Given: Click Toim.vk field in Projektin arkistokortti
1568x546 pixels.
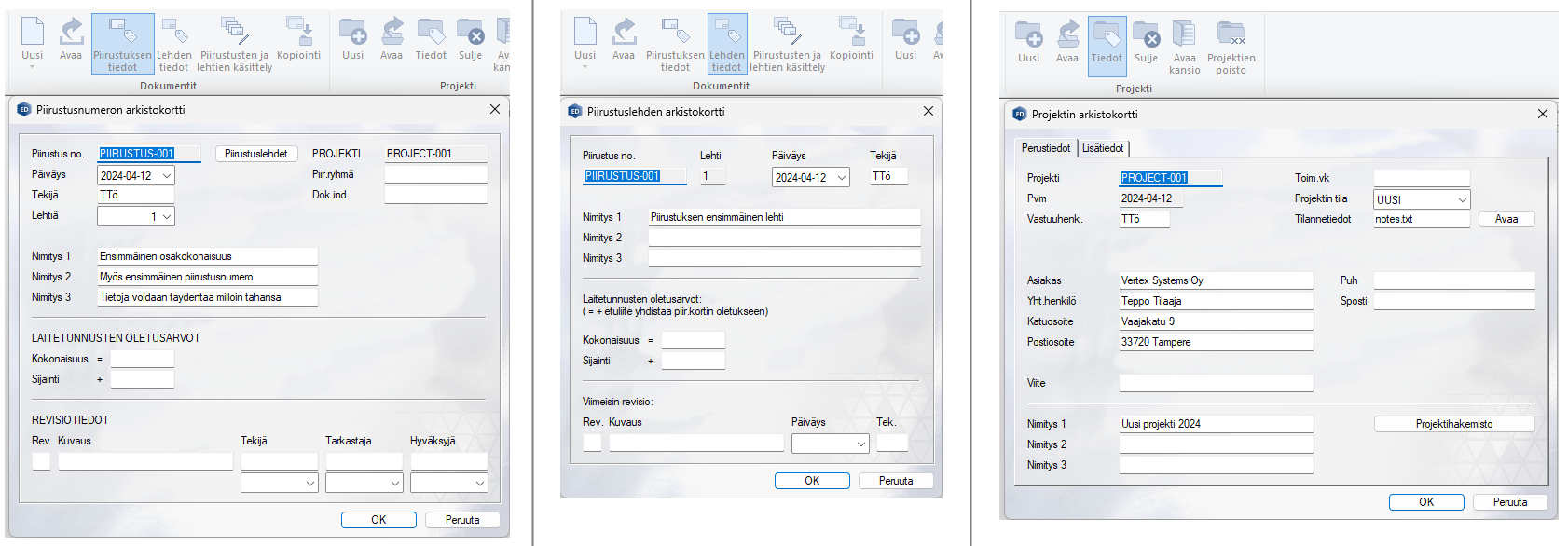Looking at the screenshot, I should (1422, 178).
